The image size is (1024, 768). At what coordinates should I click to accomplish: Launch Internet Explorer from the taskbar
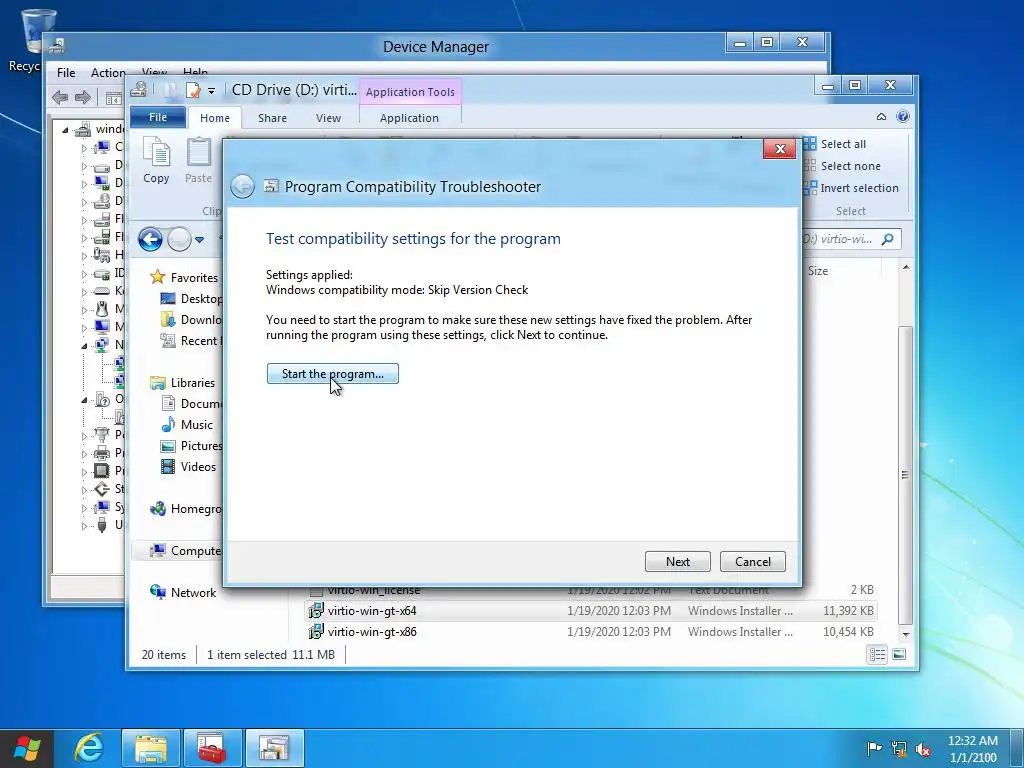(88, 748)
